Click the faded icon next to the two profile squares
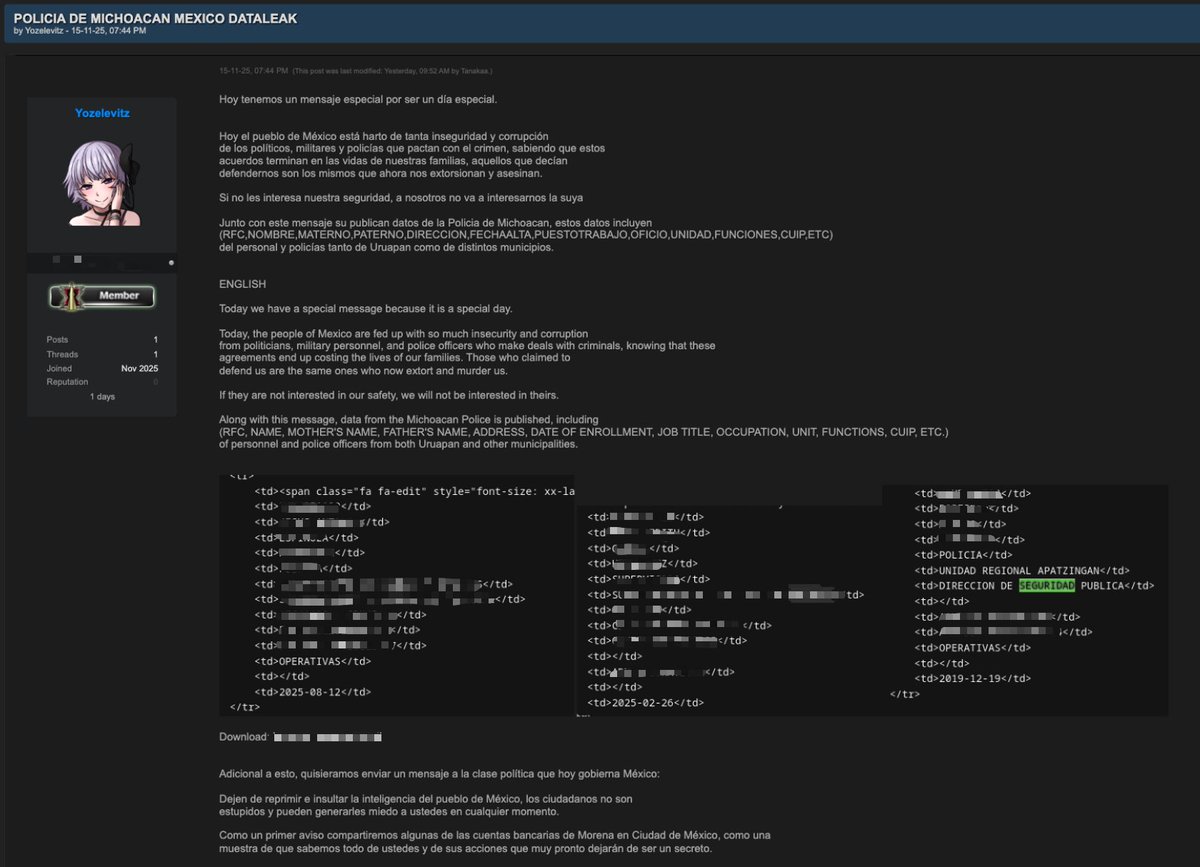Viewport: 1200px width, 867px height. (92, 264)
